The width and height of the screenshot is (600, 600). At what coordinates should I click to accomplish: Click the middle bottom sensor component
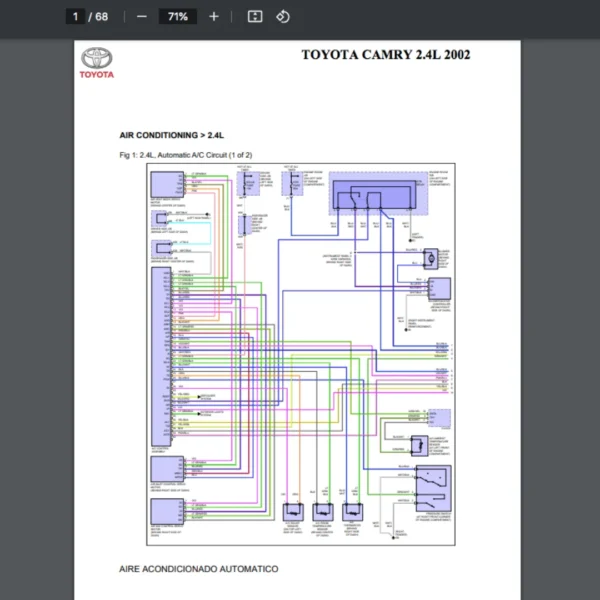pos(323,510)
